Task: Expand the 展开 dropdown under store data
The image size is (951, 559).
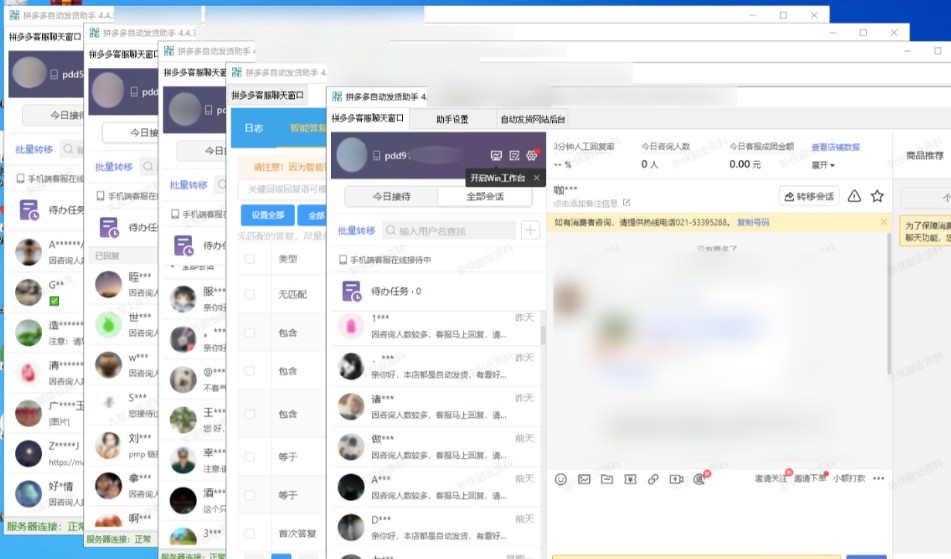Action: click(x=823, y=164)
